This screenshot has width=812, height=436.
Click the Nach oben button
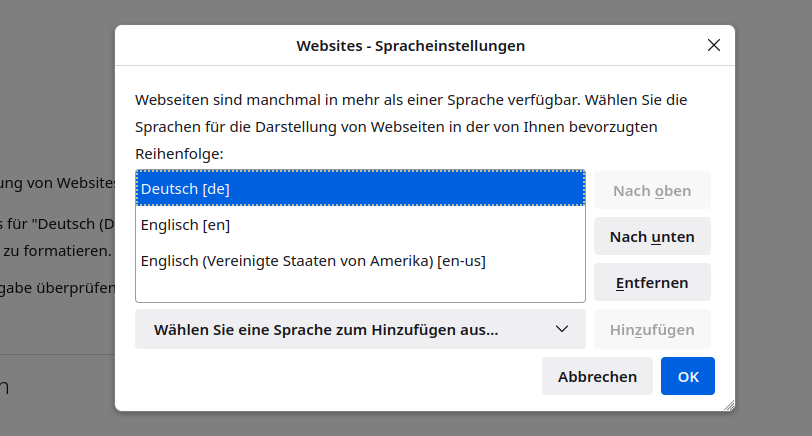click(652, 191)
